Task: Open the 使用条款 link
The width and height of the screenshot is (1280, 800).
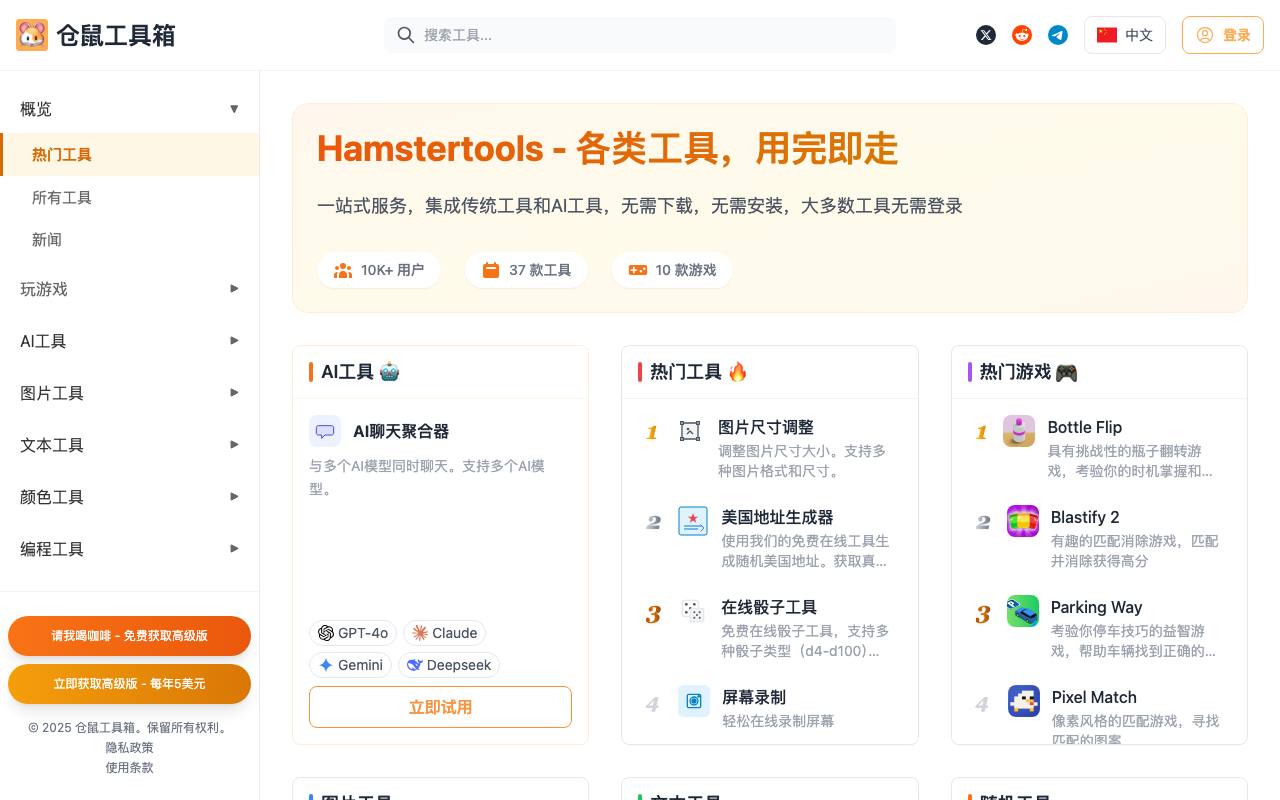Action: coord(130,768)
